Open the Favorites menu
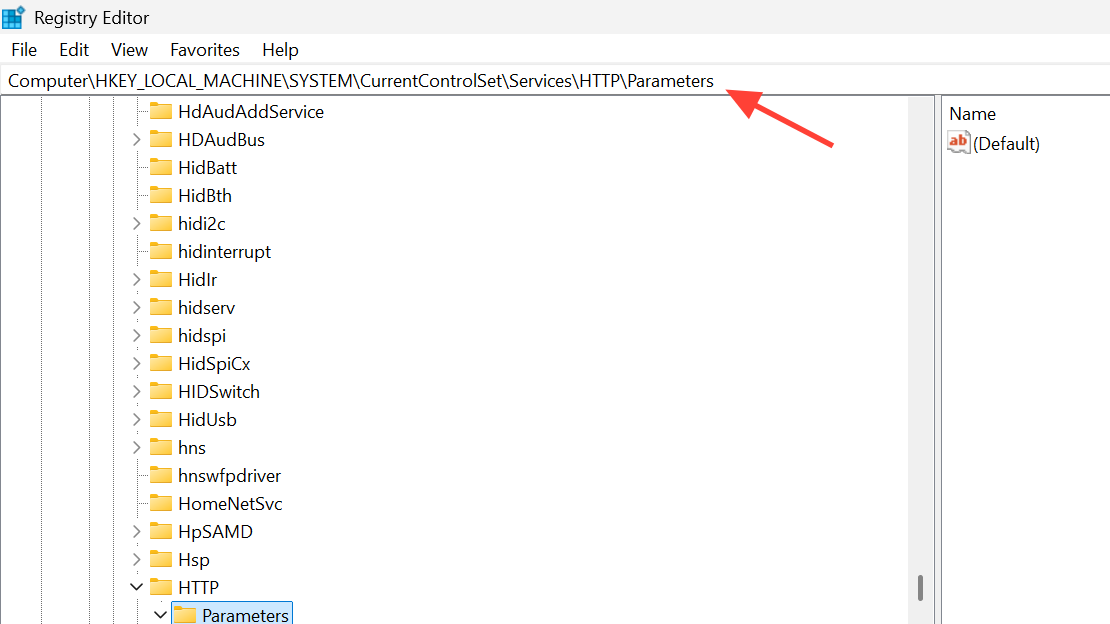Viewport: 1110px width, 624px height. (205, 49)
